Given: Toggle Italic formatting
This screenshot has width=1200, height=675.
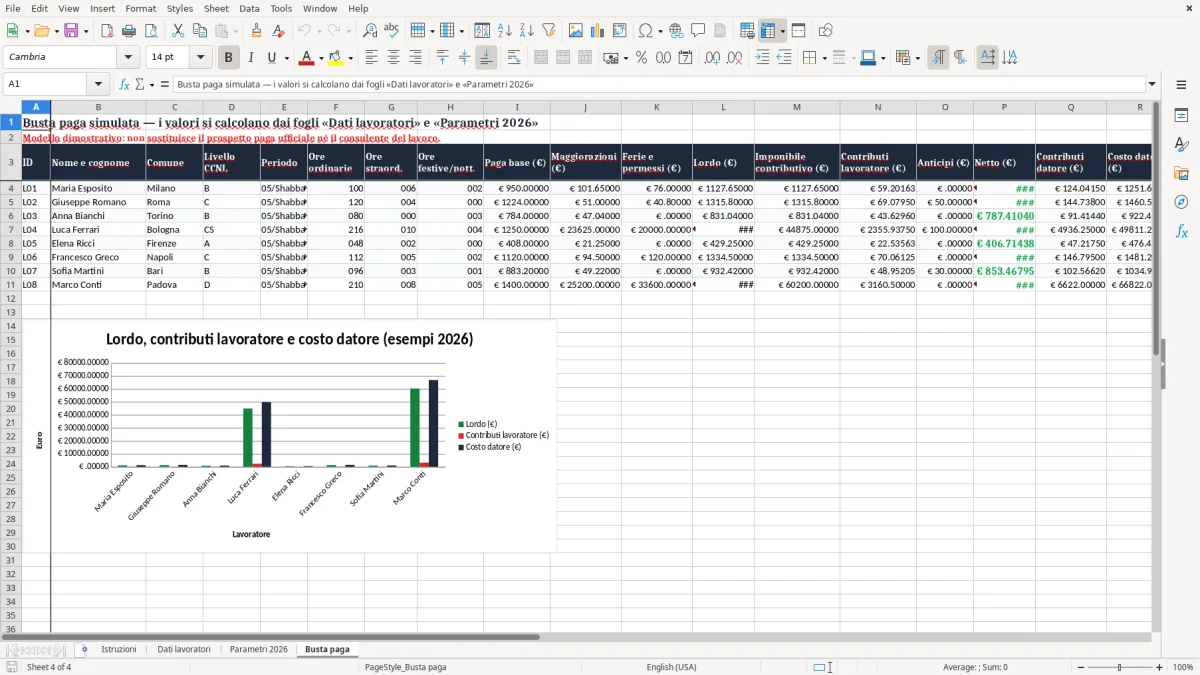Looking at the screenshot, I should (x=250, y=58).
